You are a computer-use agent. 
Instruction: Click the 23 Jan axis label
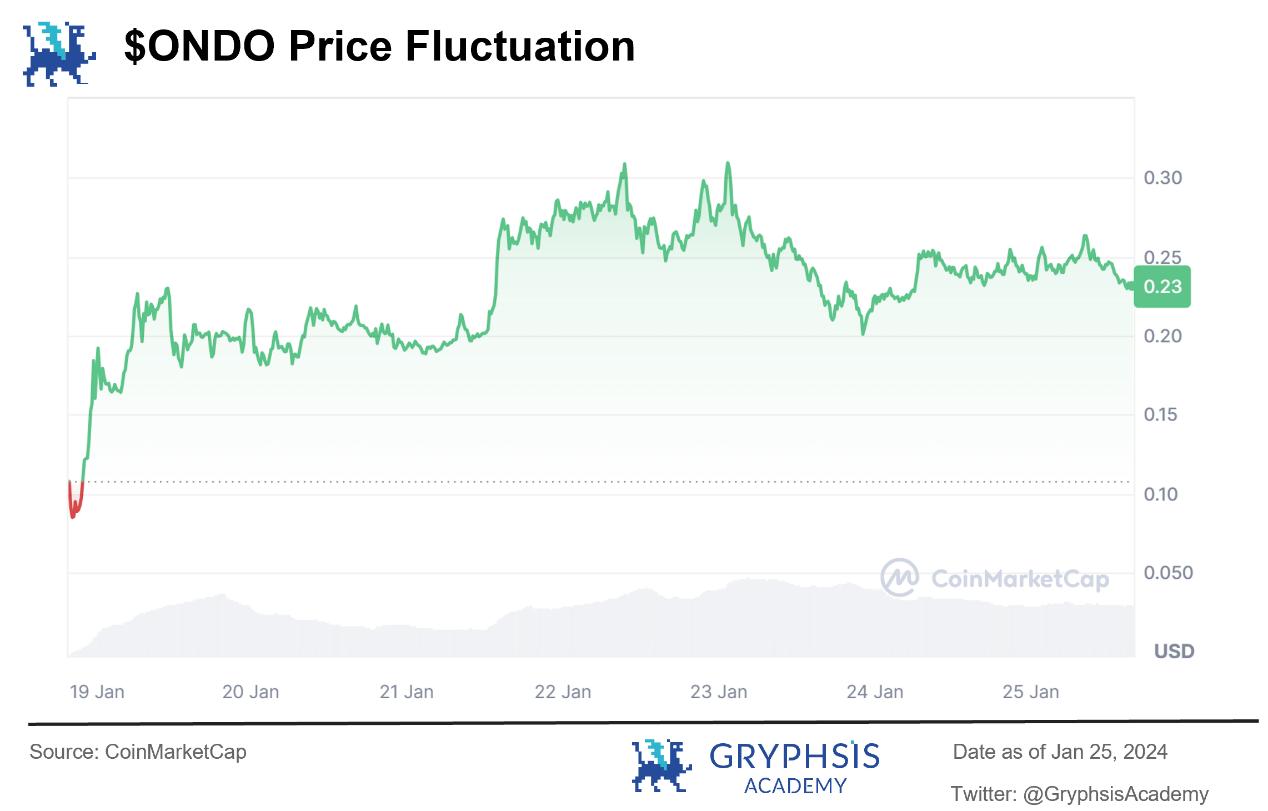tap(719, 691)
